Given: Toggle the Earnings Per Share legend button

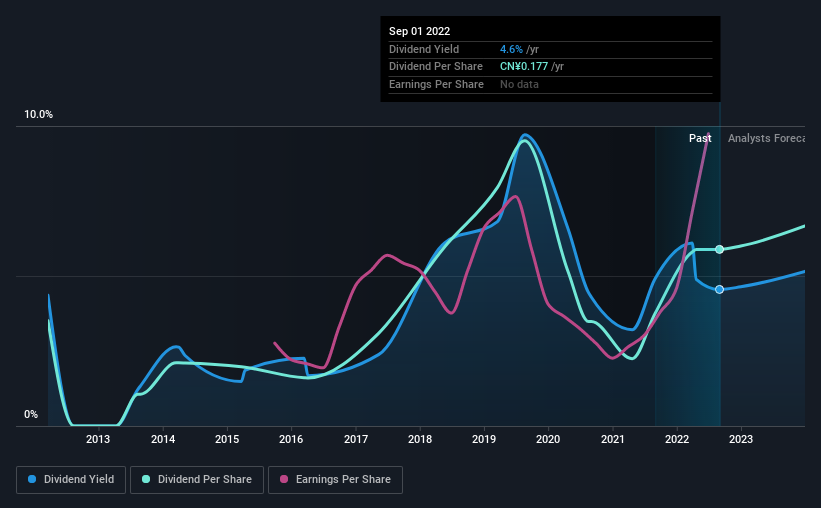Looking at the screenshot, I should (x=335, y=480).
